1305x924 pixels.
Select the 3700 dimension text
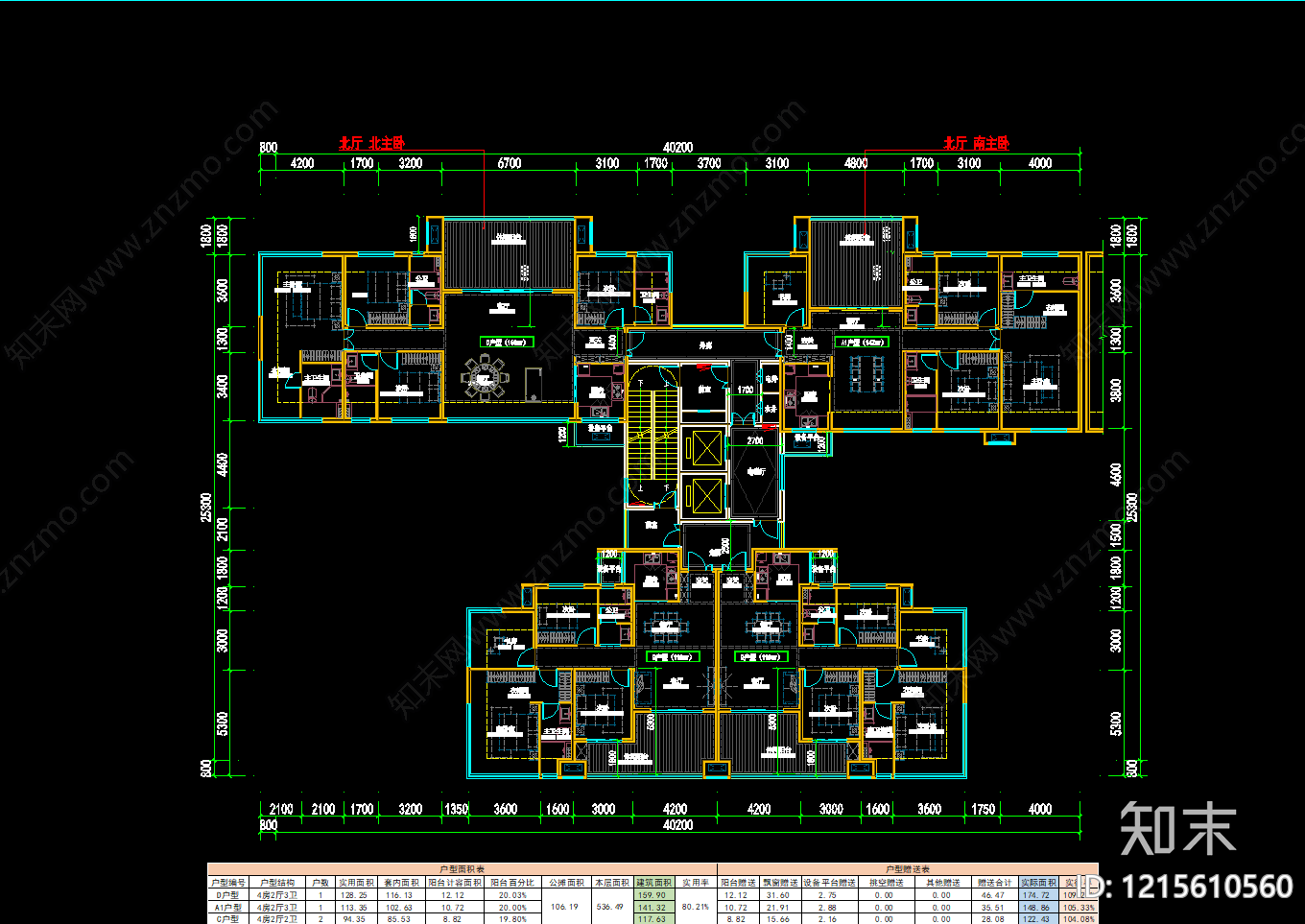(709, 163)
